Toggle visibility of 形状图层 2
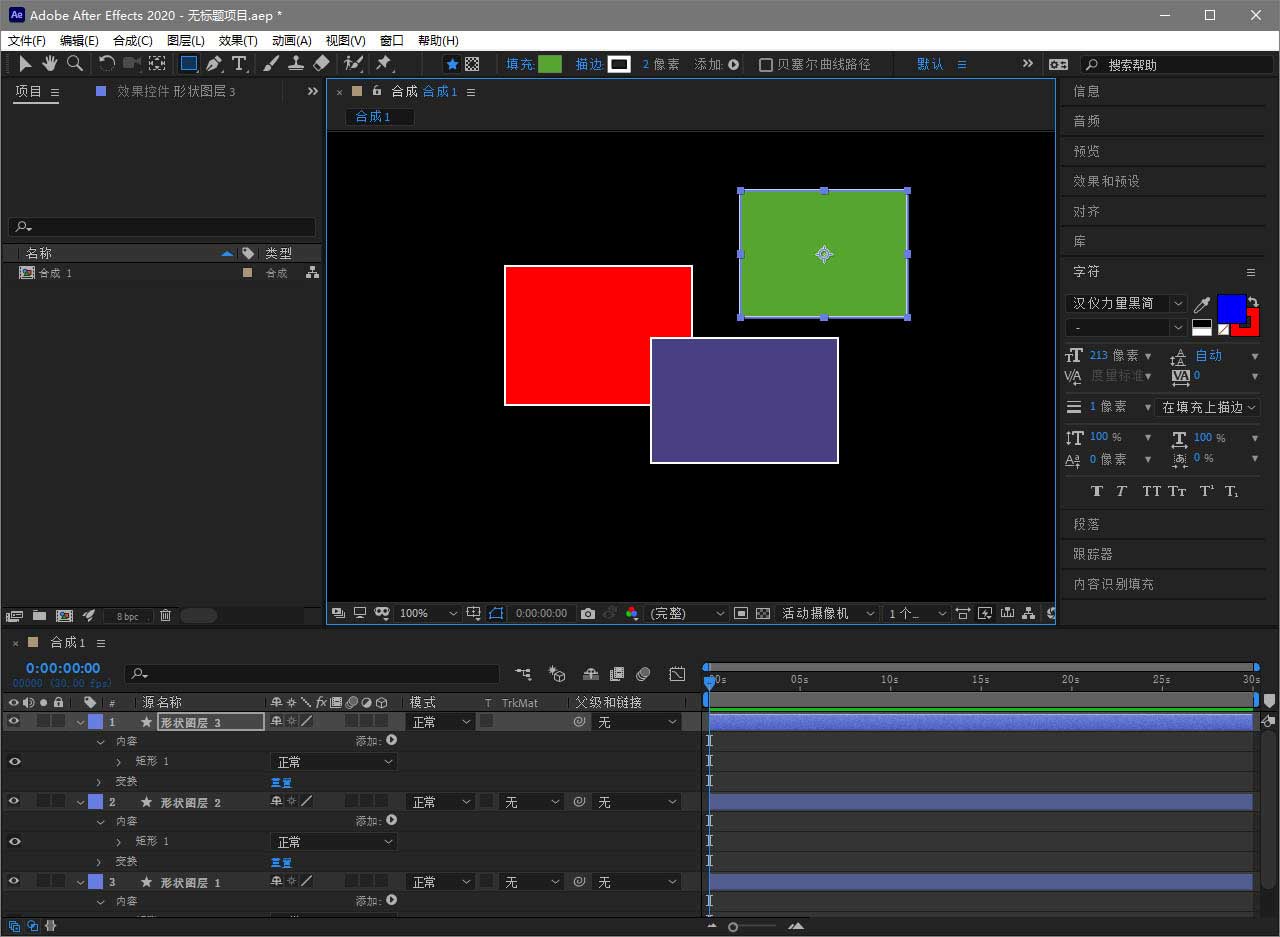Image resolution: width=1280 pixels, height=937 pixels. pyautogui.click(x=14, y=801)
